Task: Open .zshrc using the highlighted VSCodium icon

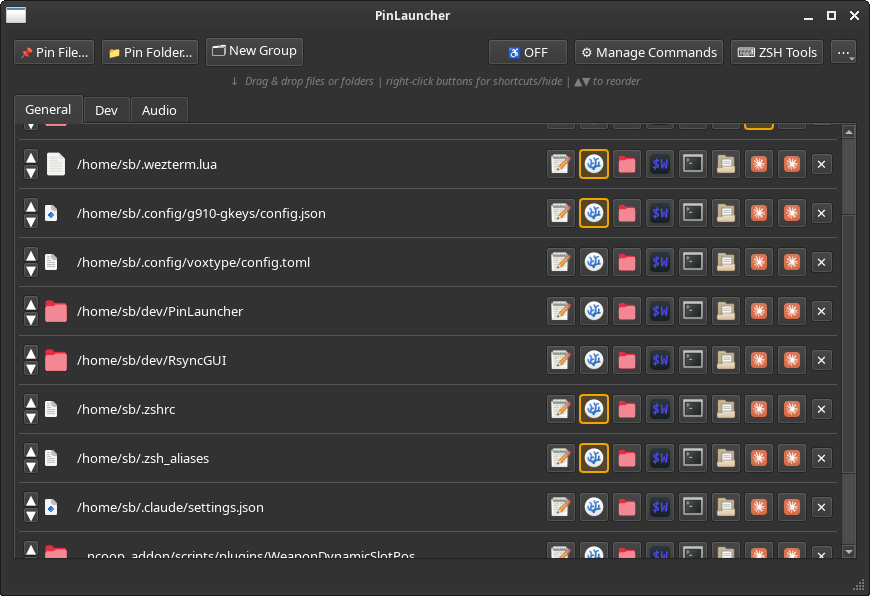Action: tap(594, 409)
